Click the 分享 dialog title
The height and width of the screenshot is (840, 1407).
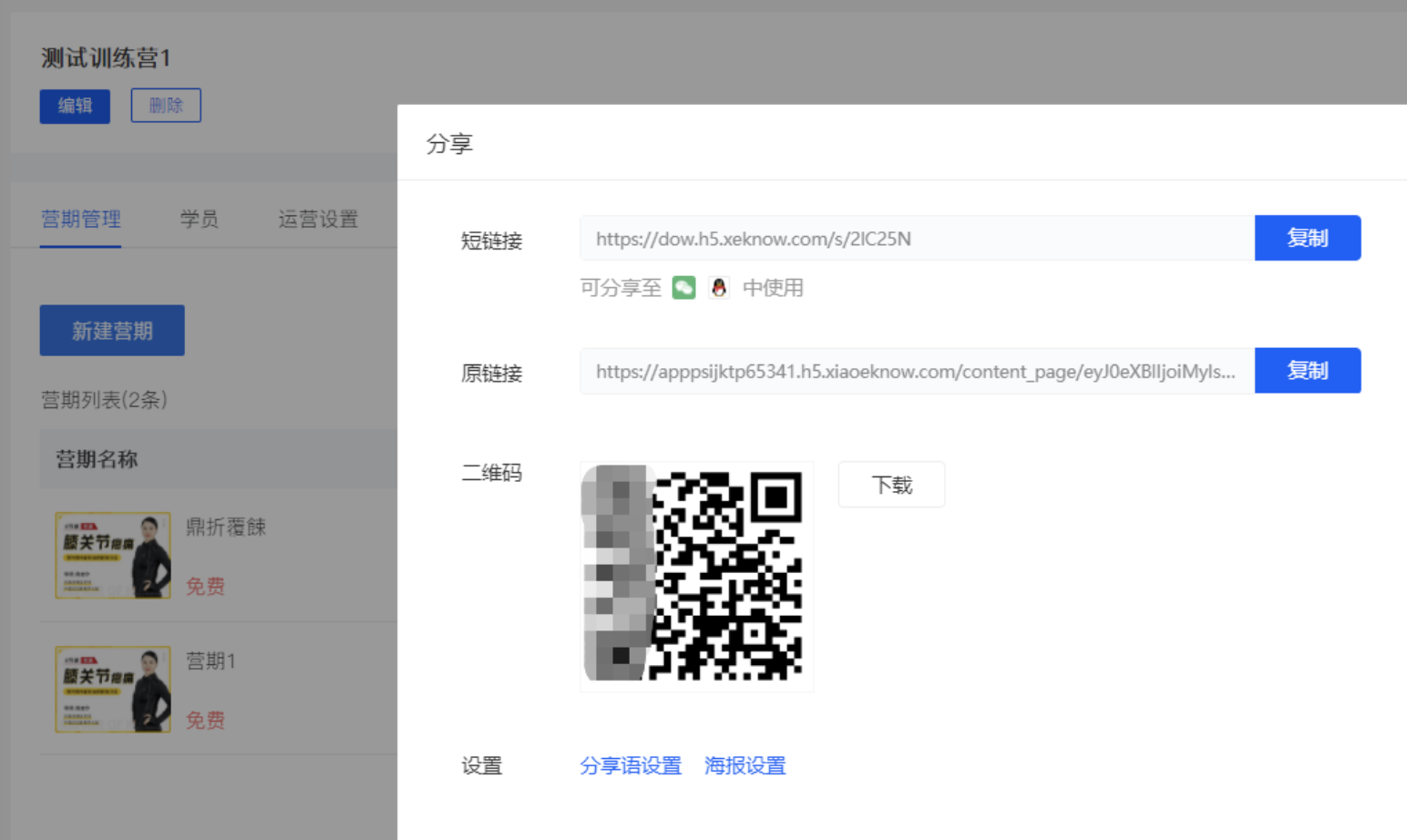[x=449, y=144]
